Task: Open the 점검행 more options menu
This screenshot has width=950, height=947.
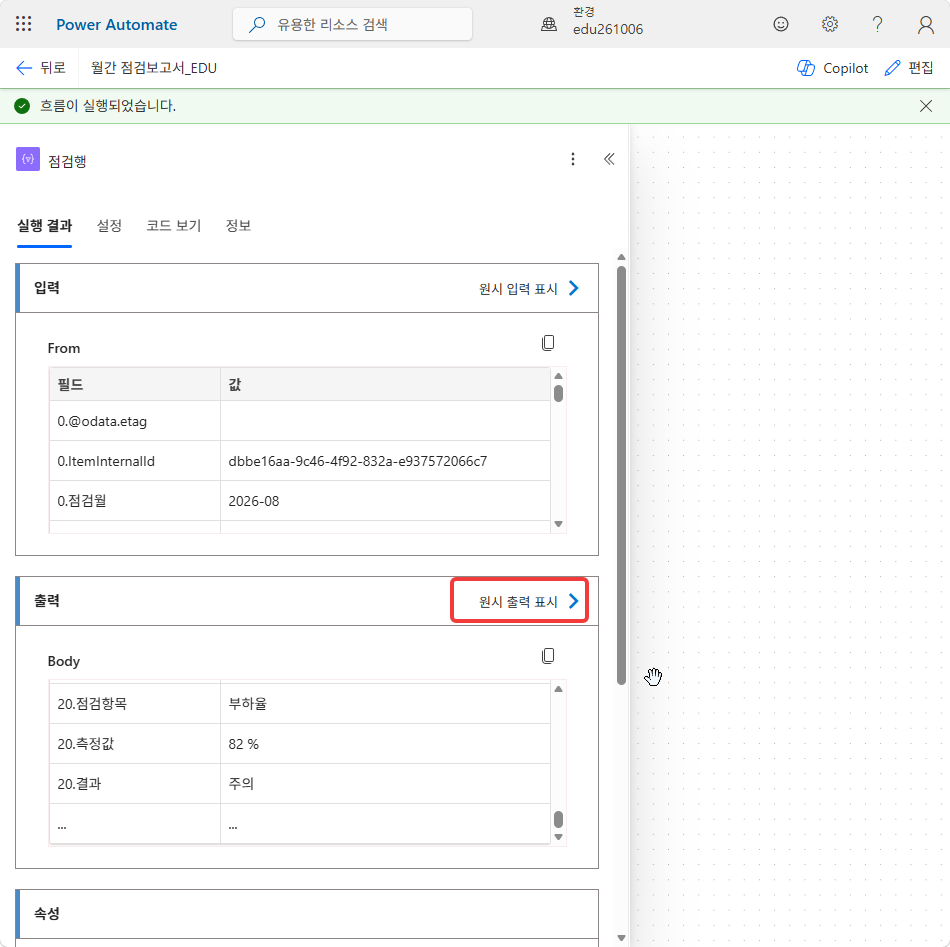Action: [573, 159]
